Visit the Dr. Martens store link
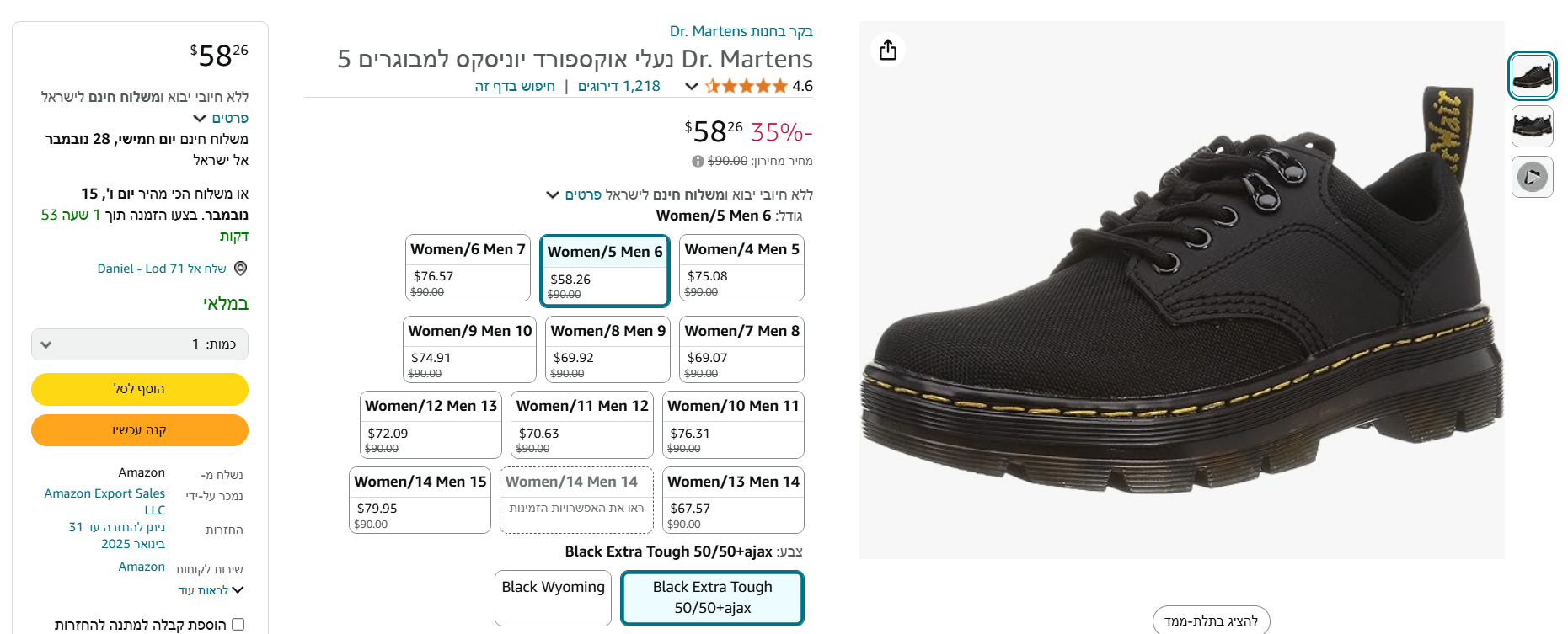The image size is (1568, 634). pyautogui.click(x=741, y=31)
